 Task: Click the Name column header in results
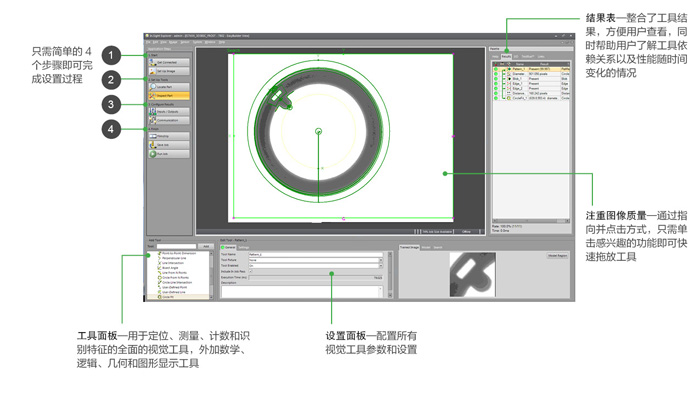[520, 64]
